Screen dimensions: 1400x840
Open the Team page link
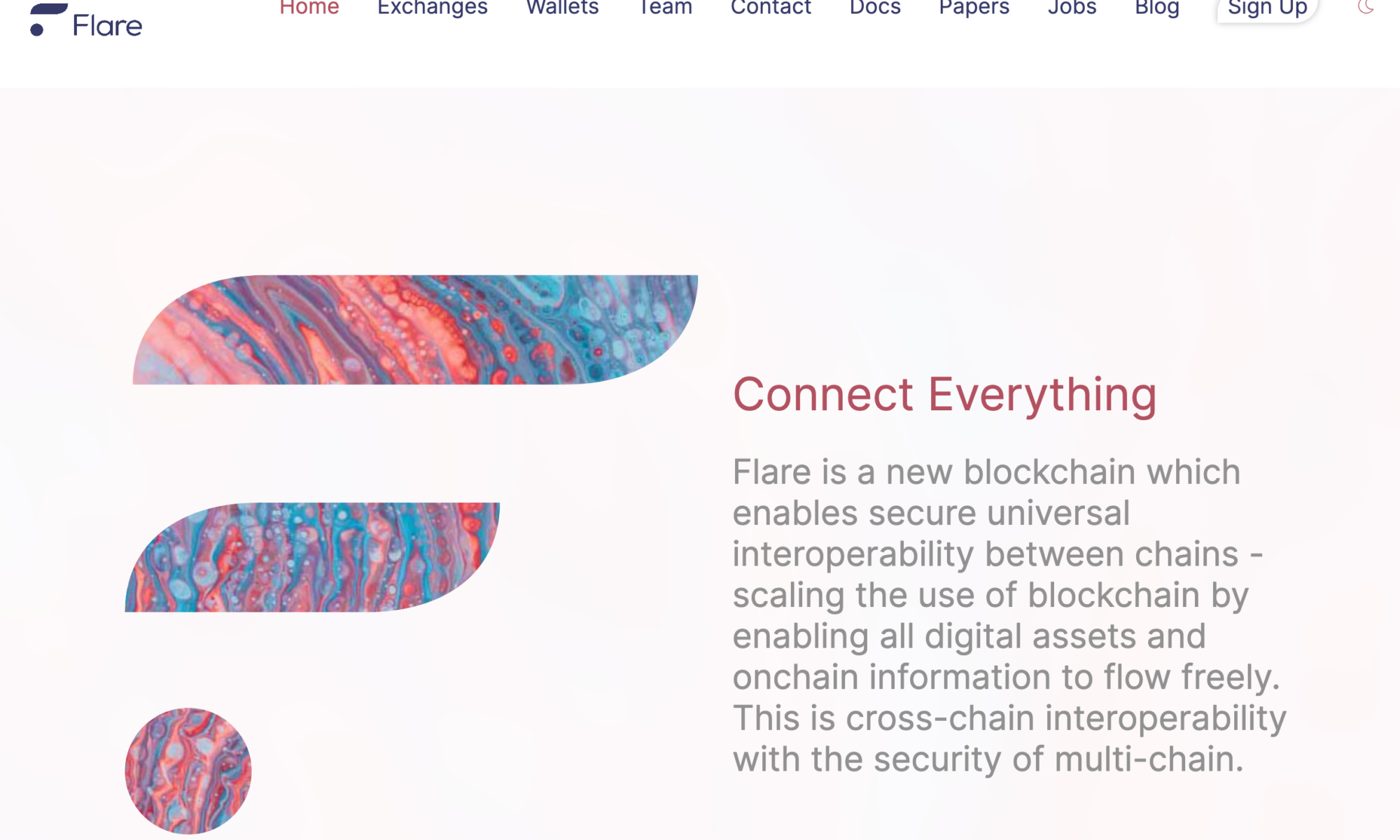665,10
